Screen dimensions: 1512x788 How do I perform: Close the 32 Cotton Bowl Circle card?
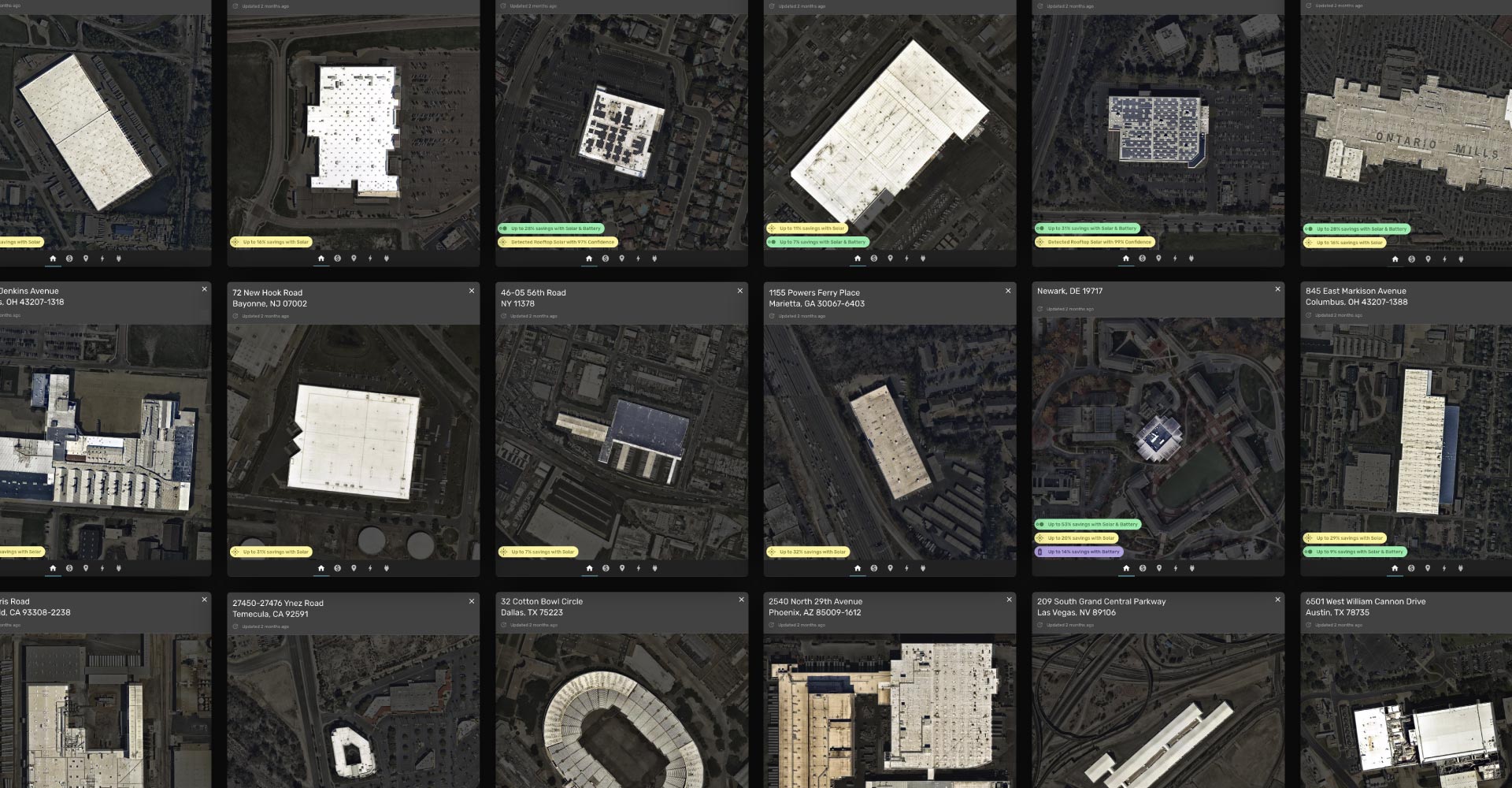pos(741,600)
